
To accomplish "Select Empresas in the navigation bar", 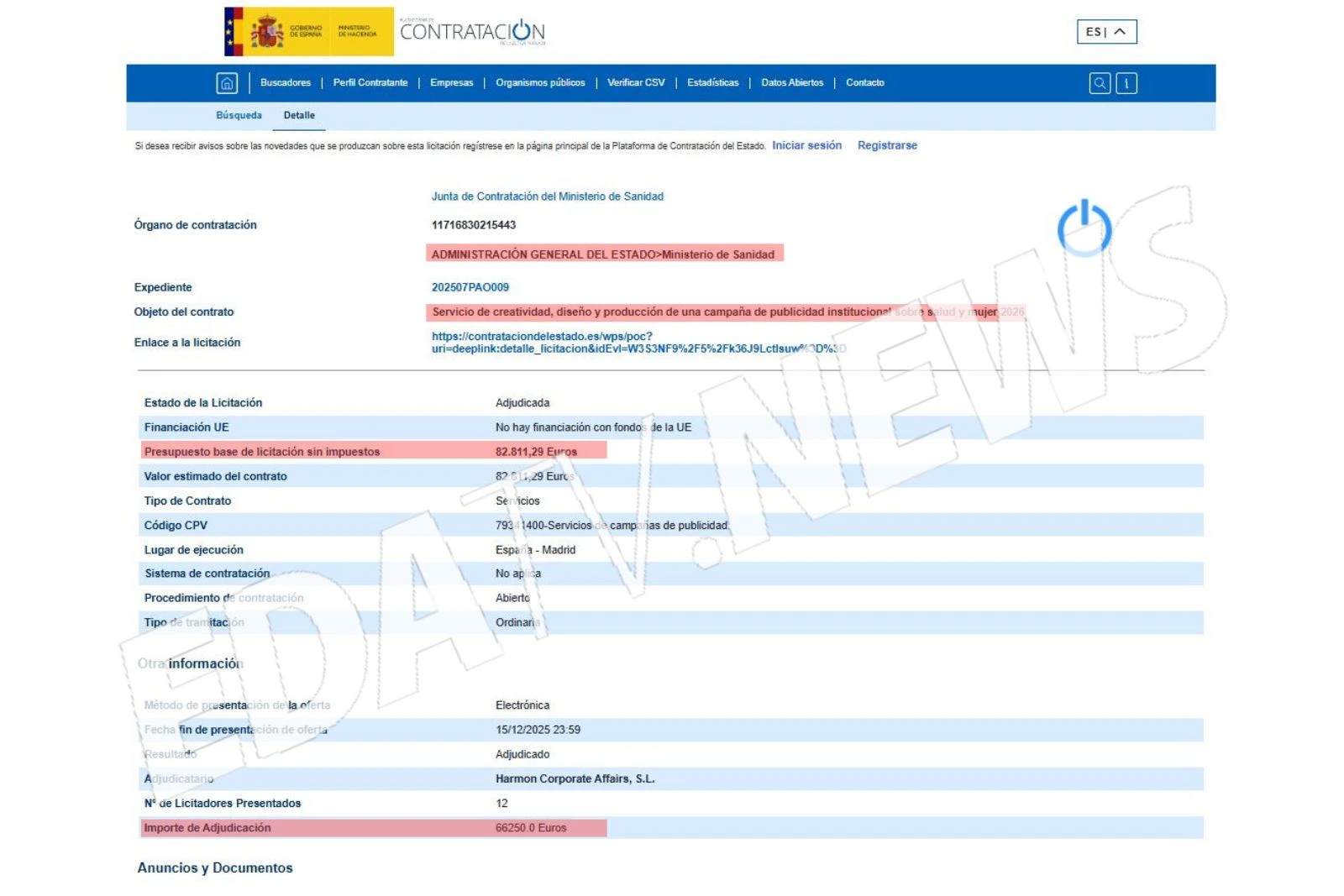I will [452, 83].
